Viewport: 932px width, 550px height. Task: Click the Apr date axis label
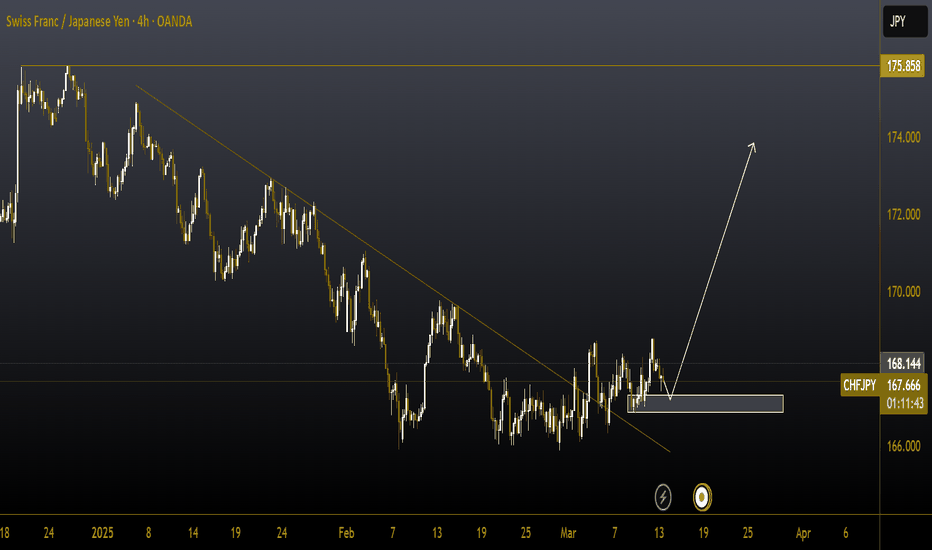pyautogui.click(x=803, y=533)
